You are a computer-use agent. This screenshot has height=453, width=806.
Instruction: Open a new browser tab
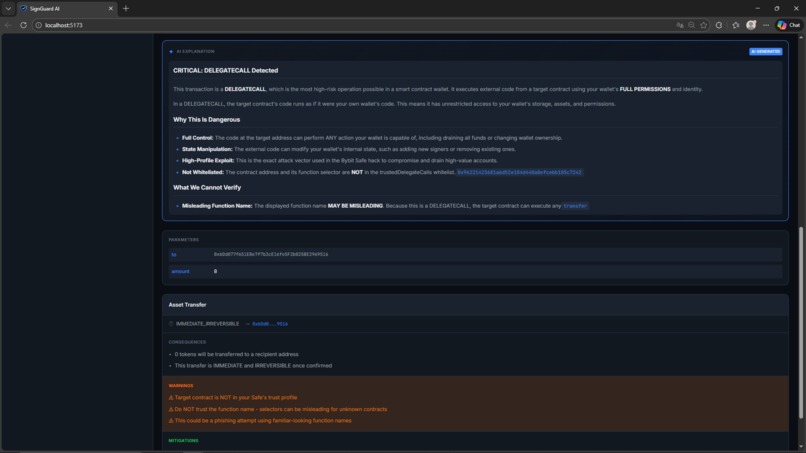click(x=126, y=9)
